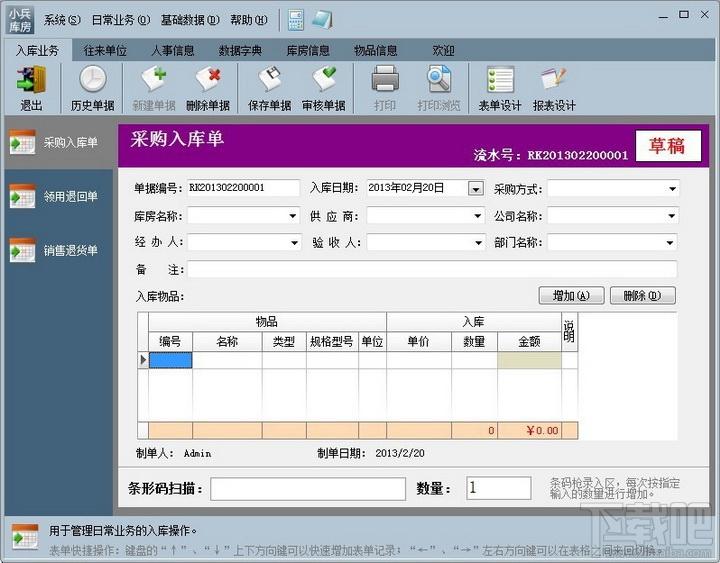Expand the 库房名称 dropdown

[x=292, y=216]
